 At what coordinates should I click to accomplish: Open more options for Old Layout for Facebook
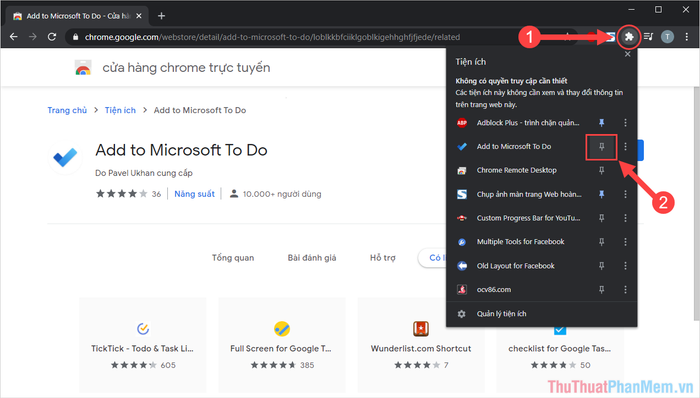click(625, 266)
